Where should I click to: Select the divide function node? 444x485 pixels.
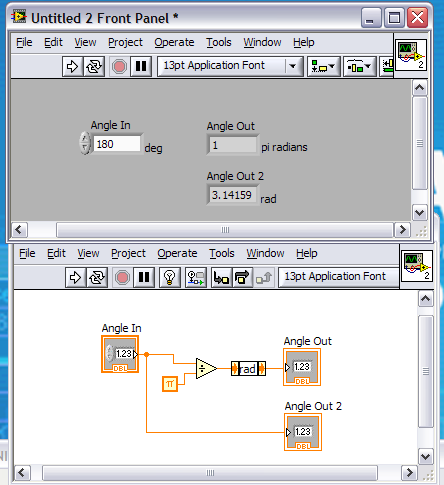[x=206, y=368]
